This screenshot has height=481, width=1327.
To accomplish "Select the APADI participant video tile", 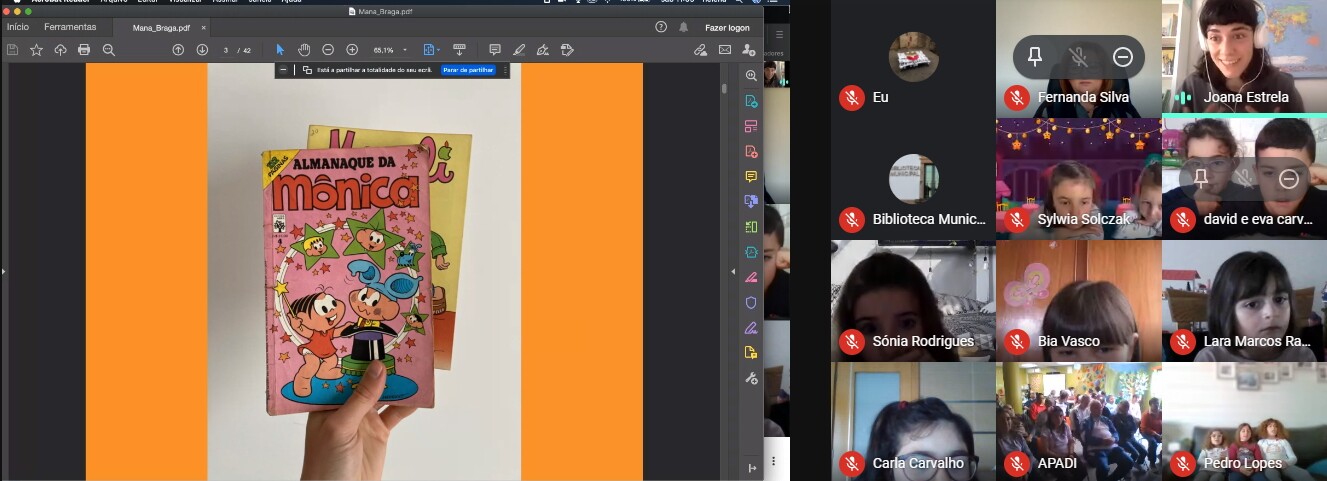I will (x=1078, y=422).
